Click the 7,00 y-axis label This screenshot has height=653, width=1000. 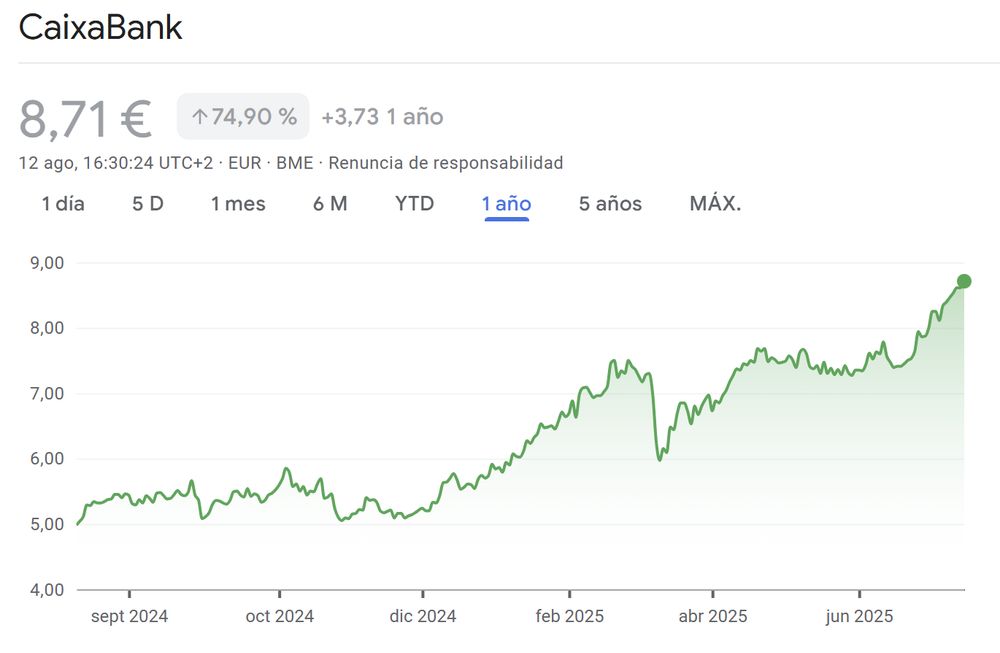pos(47,393)
